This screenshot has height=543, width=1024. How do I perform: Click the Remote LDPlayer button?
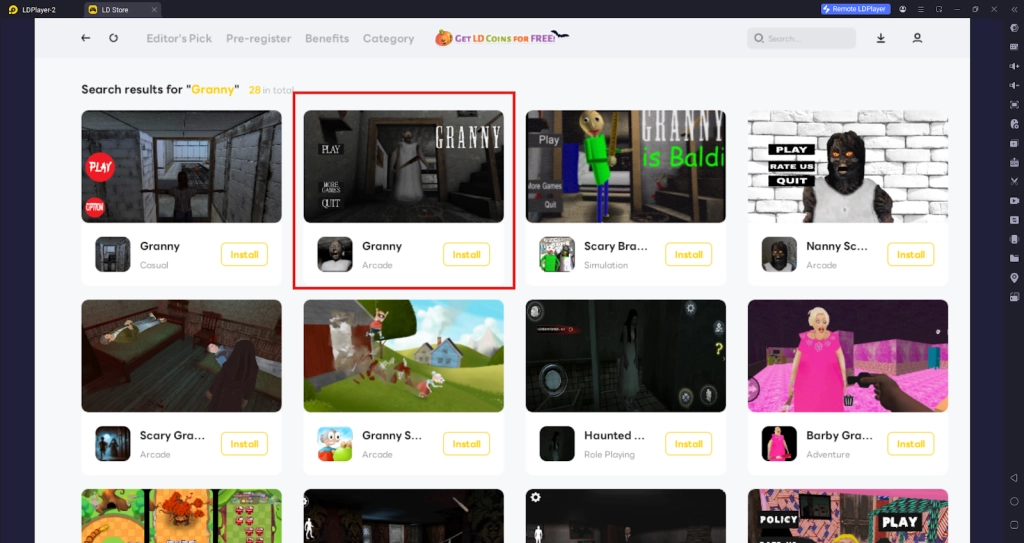(x=856, y=9)
